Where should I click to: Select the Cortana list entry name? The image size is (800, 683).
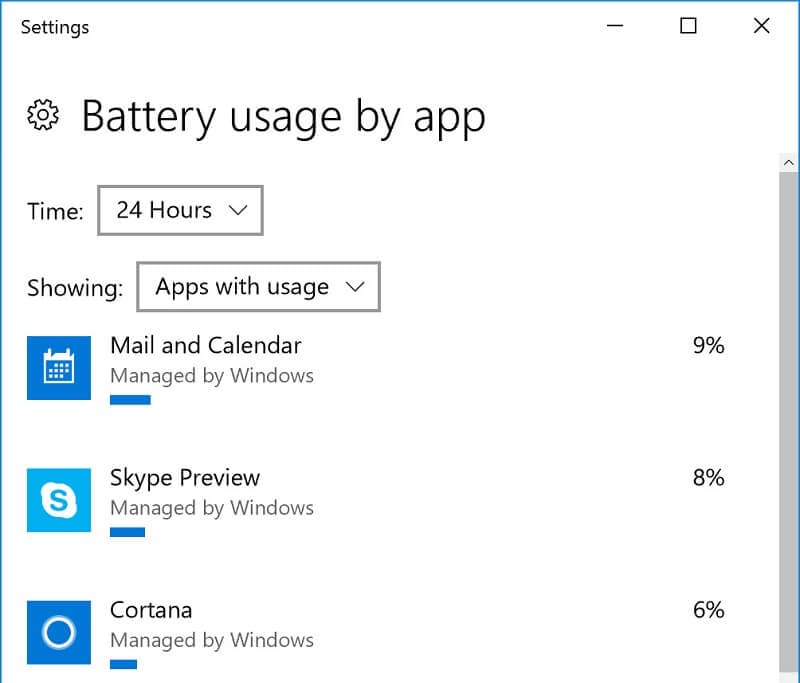[x=151, y=610]
